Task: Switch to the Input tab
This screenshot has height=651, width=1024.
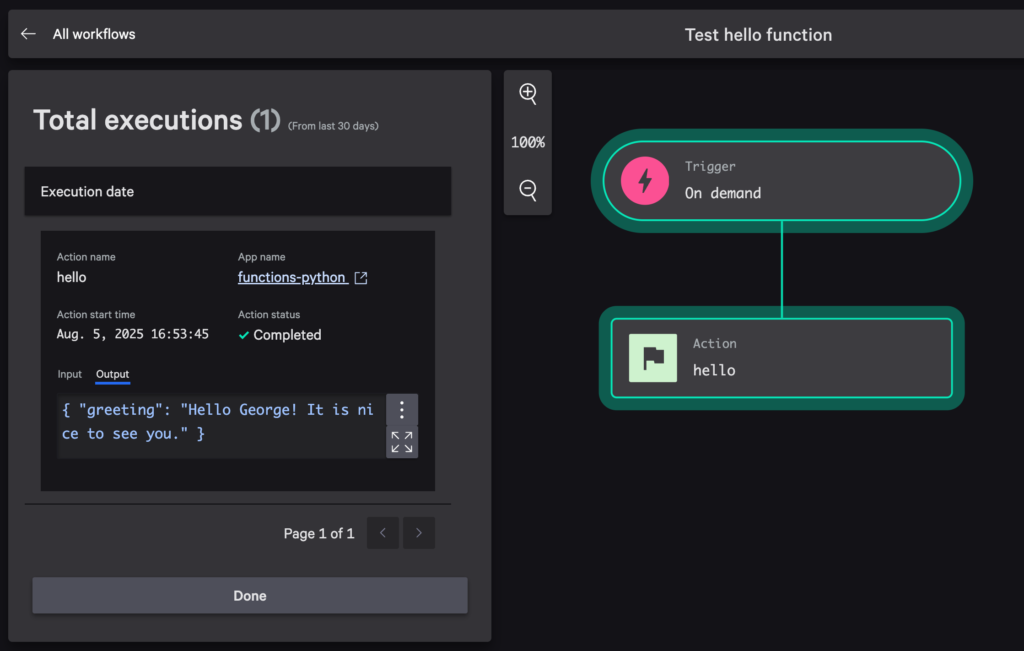Action: 69,374
